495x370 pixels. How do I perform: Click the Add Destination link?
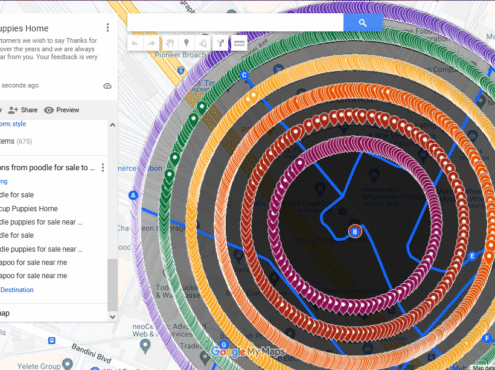tap(17, 290)
